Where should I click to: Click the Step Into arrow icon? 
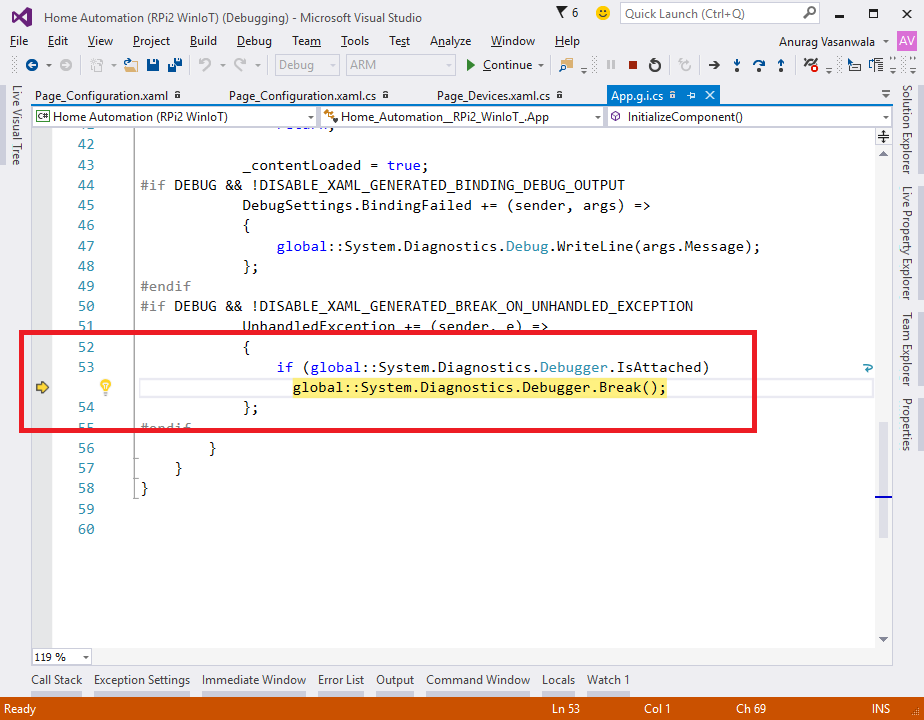[737, 65]
